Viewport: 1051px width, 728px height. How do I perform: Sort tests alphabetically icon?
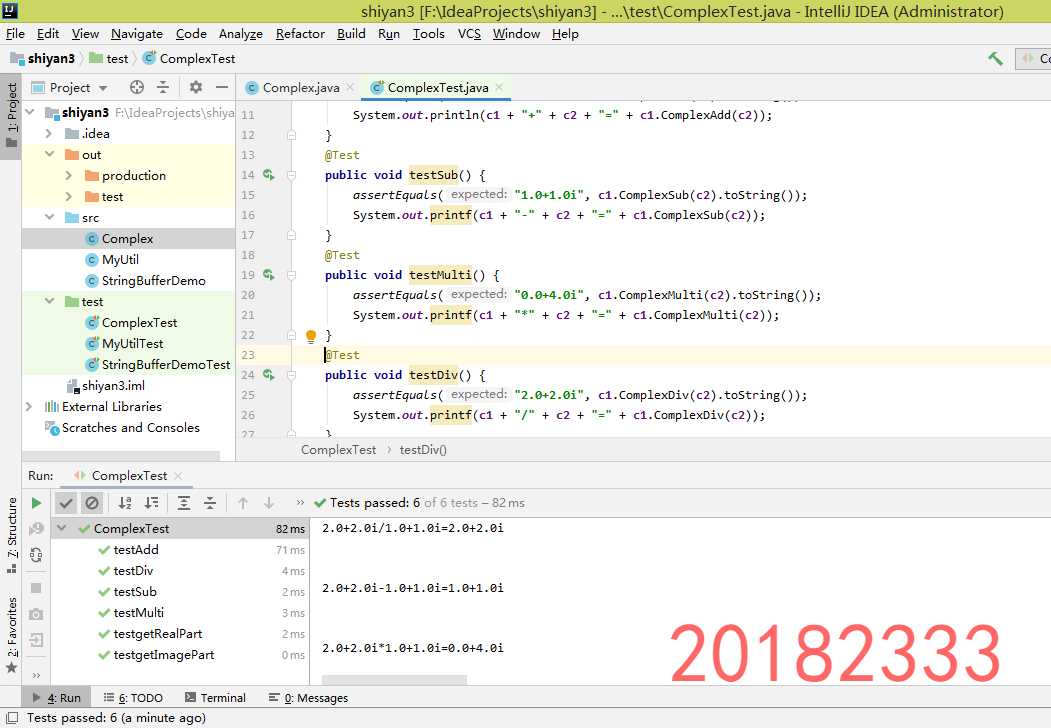click(x=125, y=503)
